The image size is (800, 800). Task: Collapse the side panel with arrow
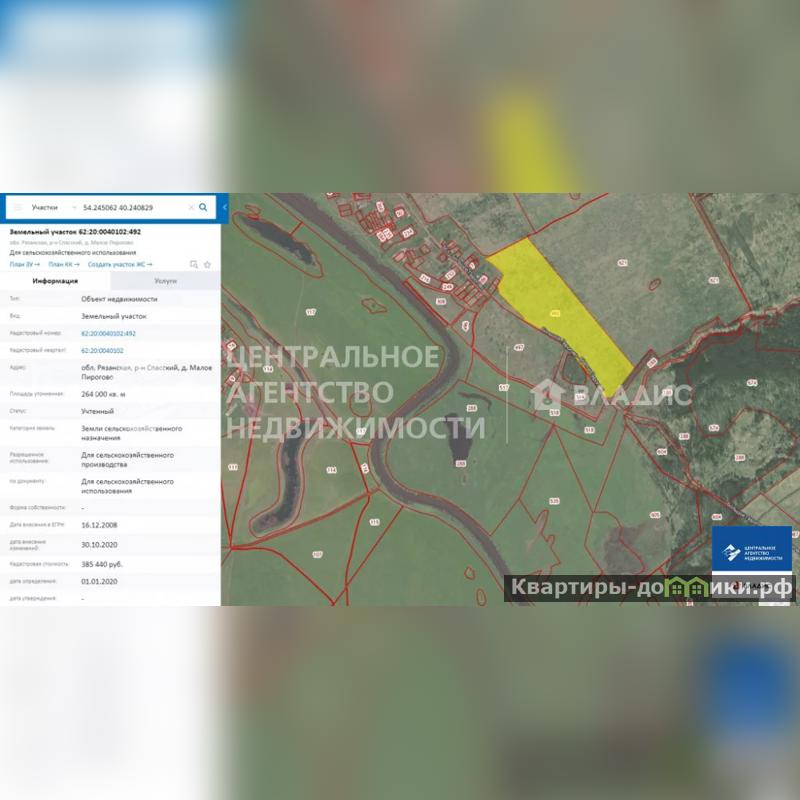point(225,207)
